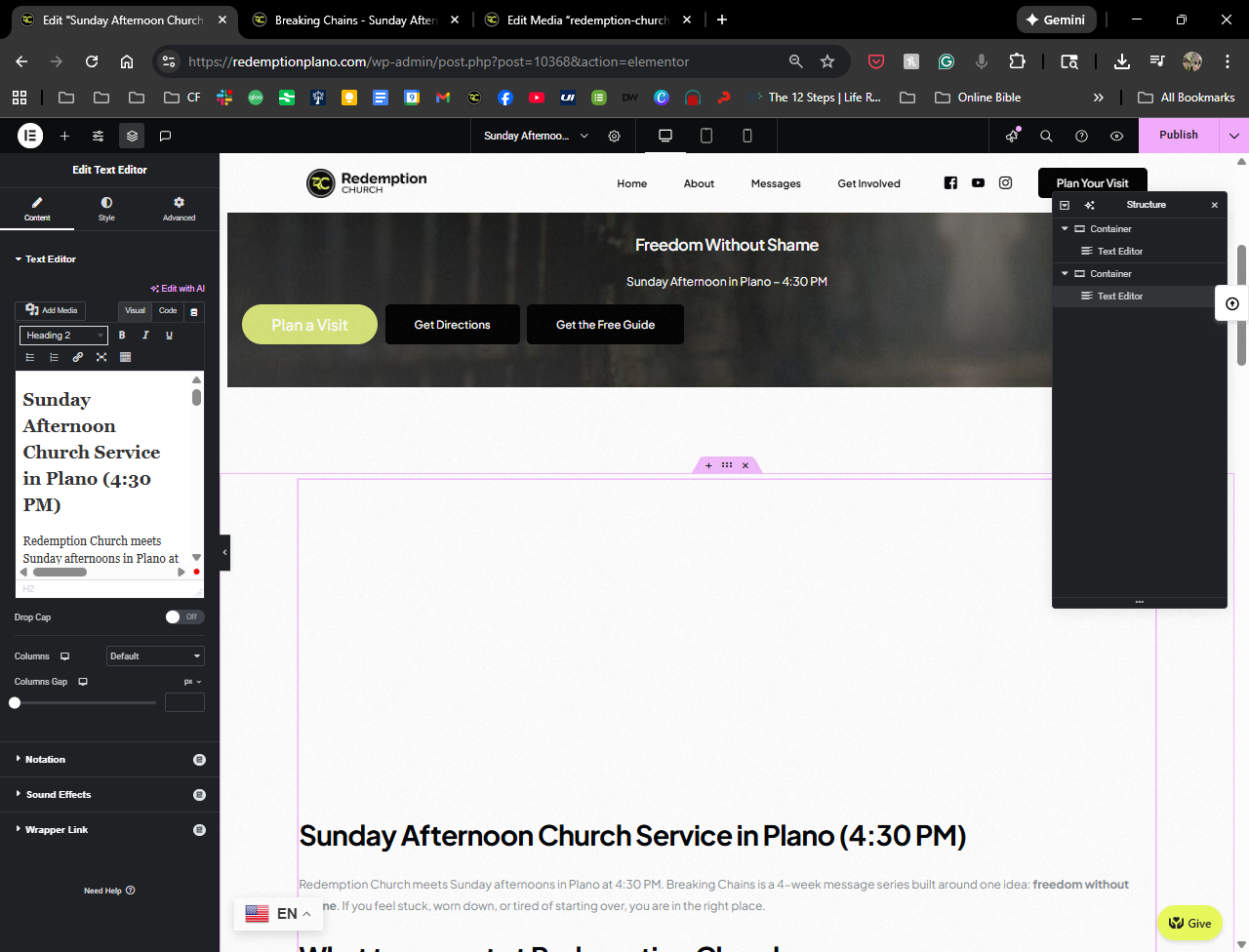Switch editor to Code mode
Screen dimensions: 1249x952
[x=168, y=311]
